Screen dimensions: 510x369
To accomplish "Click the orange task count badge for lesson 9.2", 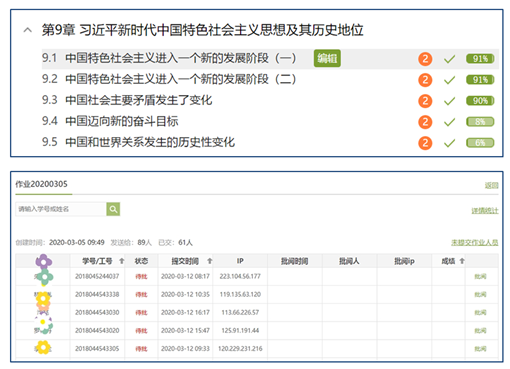I will (425, 80).
